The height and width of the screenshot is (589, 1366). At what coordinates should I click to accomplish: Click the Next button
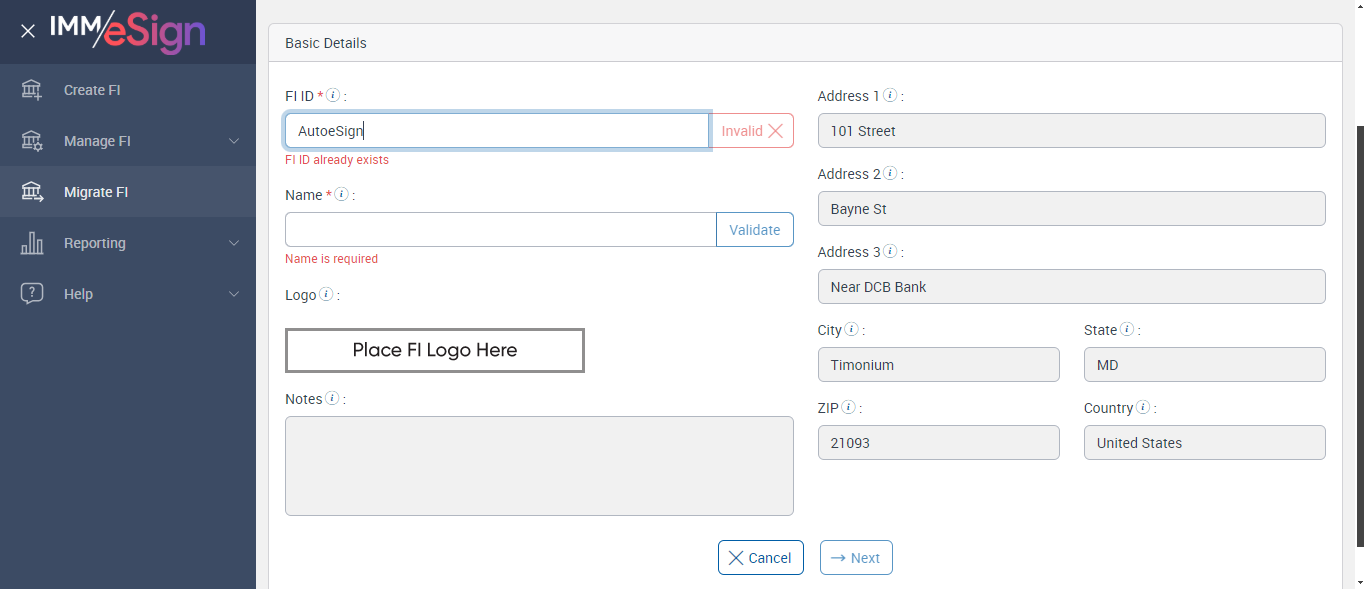pos(856,558)
